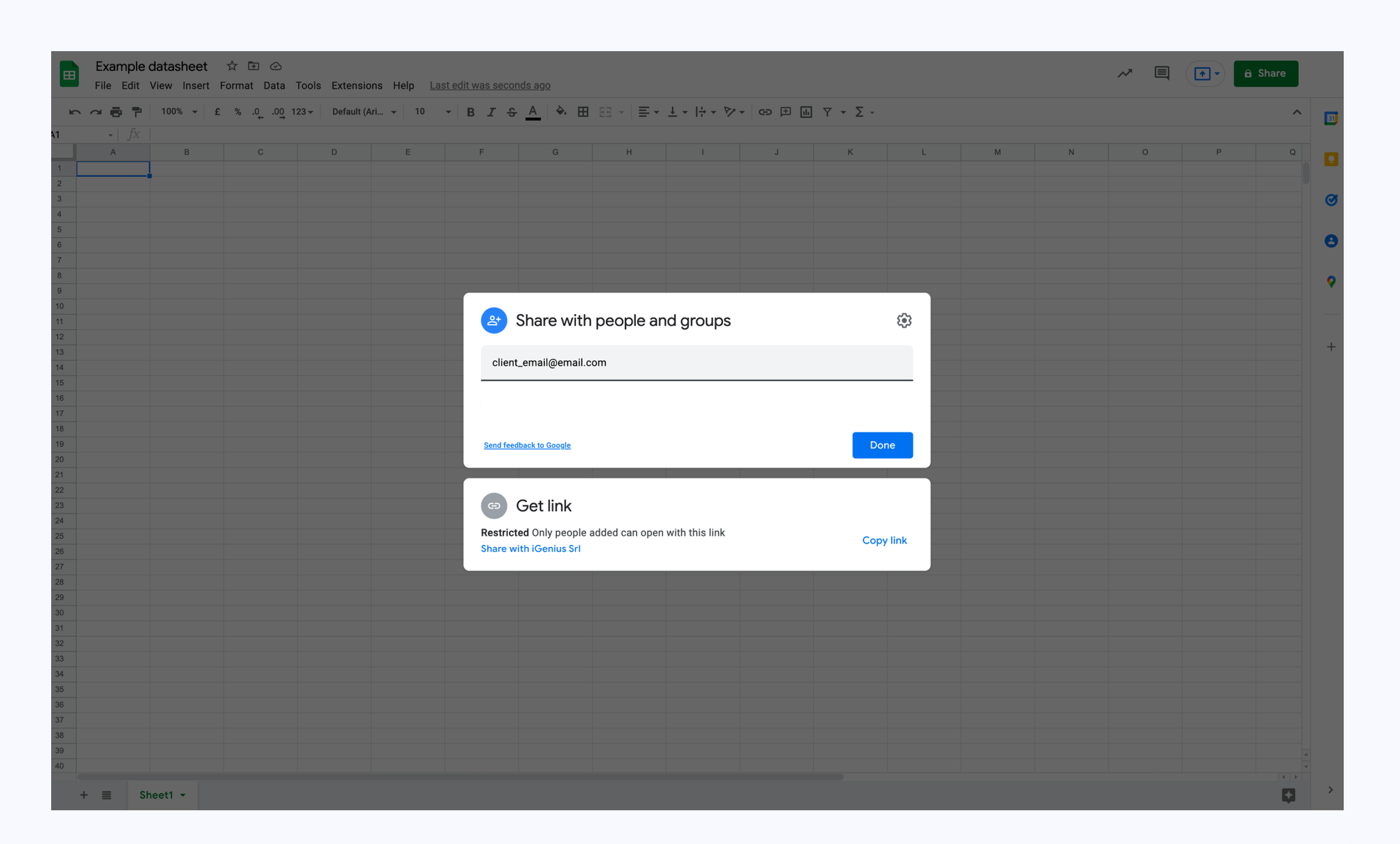Open the Extensions menu
The width and height of the screenshot is (1400, 844).
356,85
